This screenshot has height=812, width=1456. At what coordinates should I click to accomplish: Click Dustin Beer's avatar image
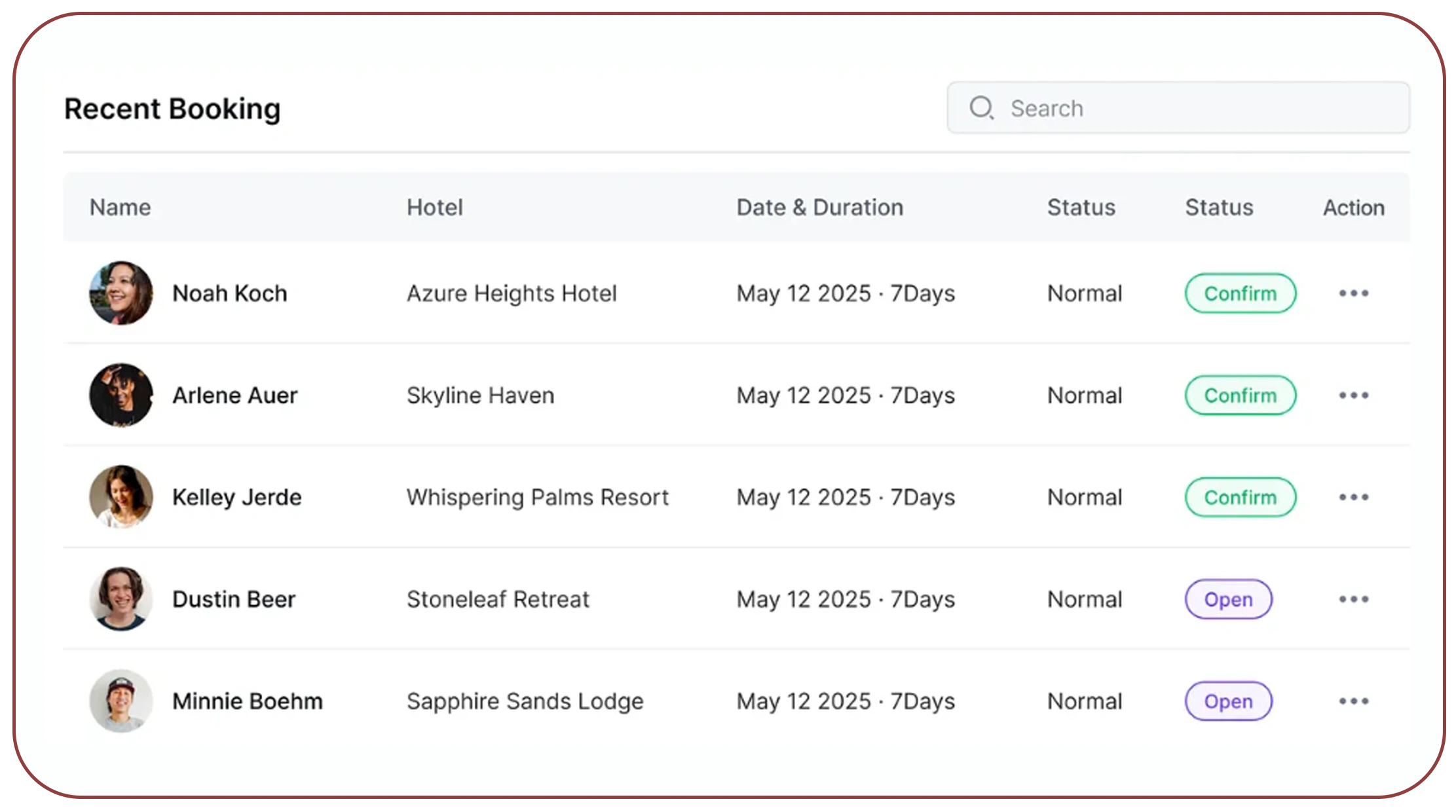pyautogui.click(x=121, y=599)
